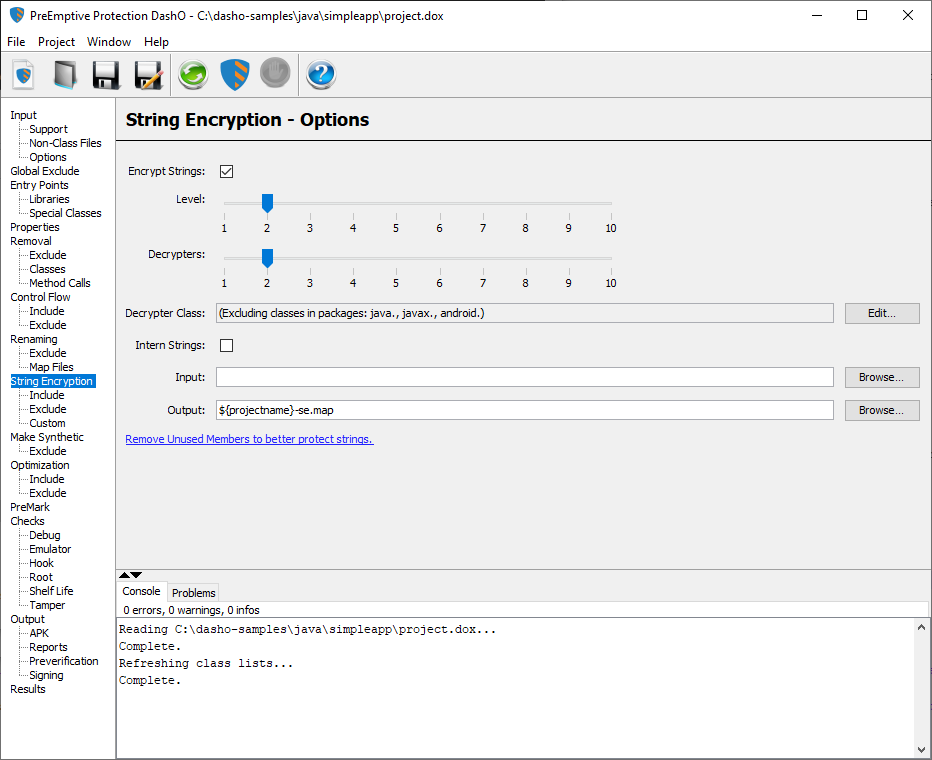
Task: Click the console panel down arrow
Action: (x=137, y=575)
